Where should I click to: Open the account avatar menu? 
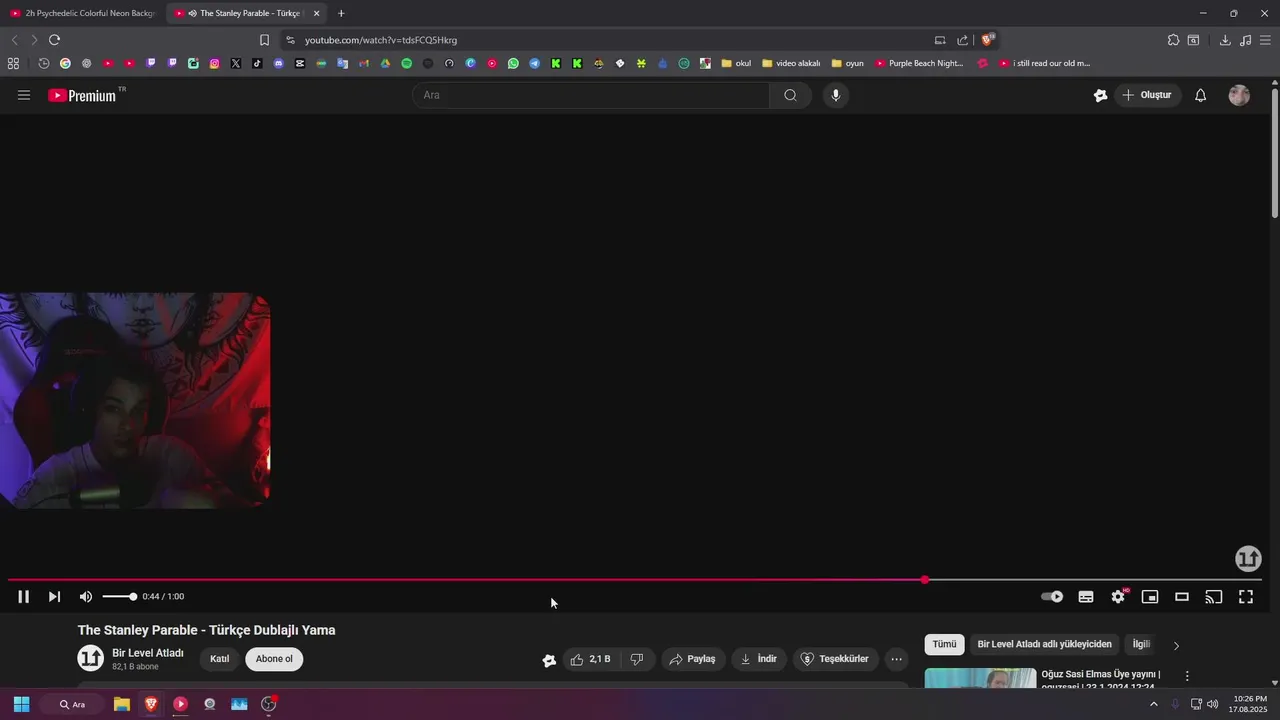tap(1239, 95)
